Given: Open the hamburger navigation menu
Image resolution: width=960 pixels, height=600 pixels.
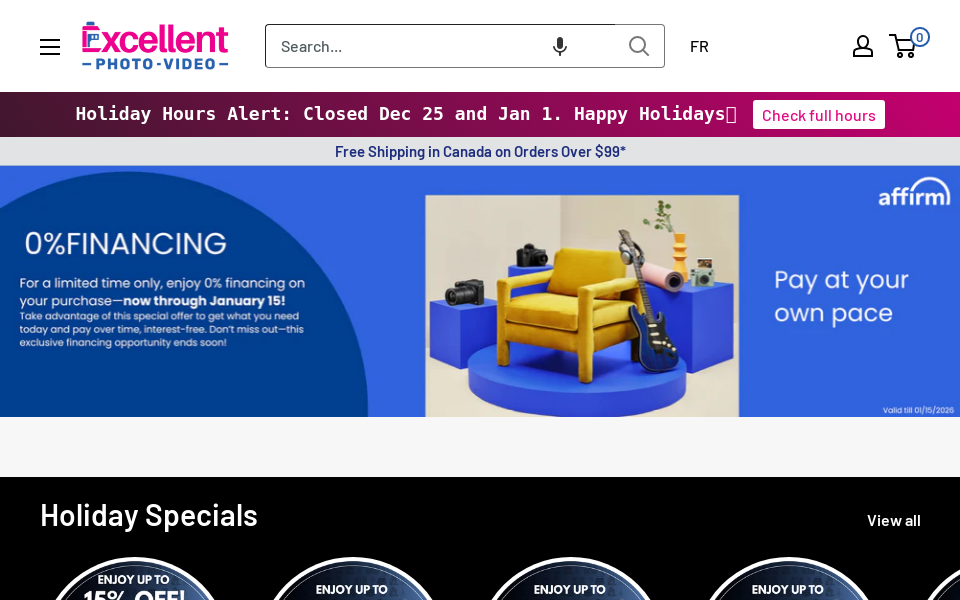Looking at the screenshot, I should [50, 47].
